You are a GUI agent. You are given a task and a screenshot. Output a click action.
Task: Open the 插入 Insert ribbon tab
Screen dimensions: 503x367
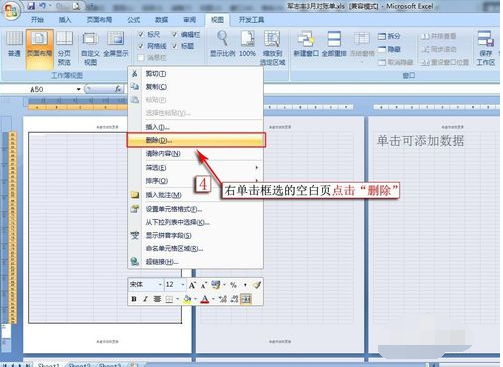[x=65, y=20]
